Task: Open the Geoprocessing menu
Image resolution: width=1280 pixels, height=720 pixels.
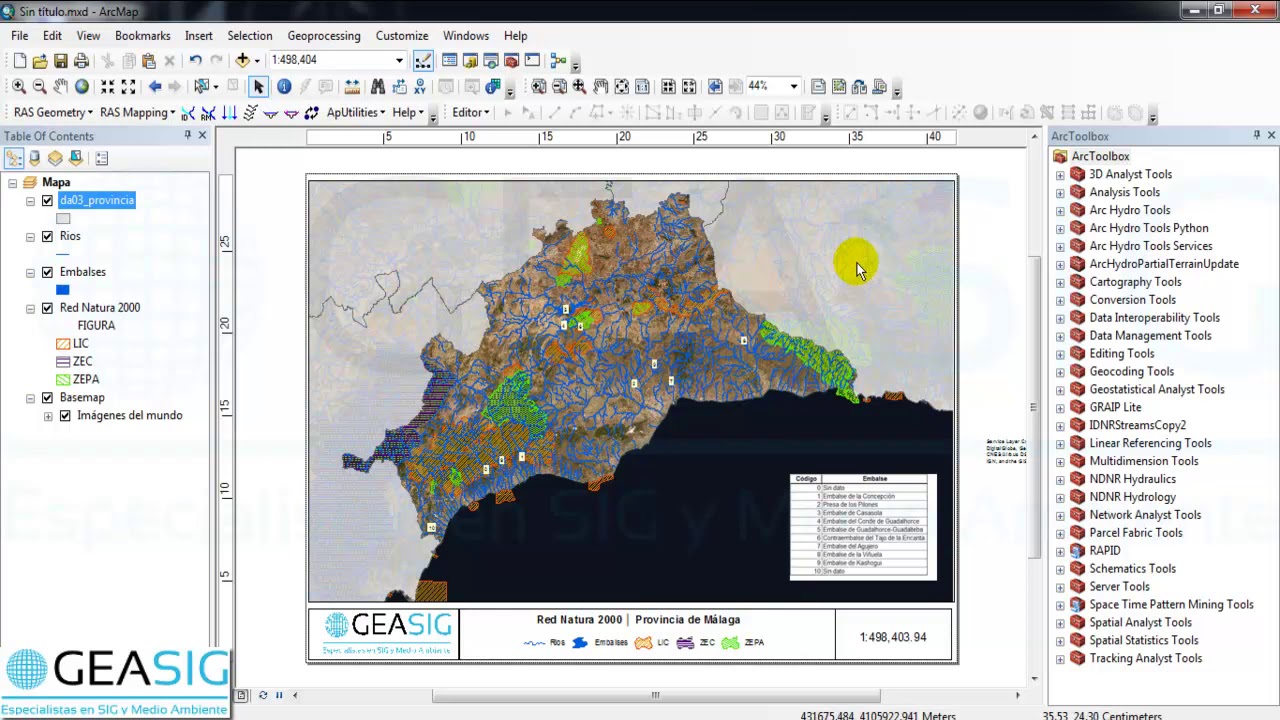Action: tap(323, 35)
